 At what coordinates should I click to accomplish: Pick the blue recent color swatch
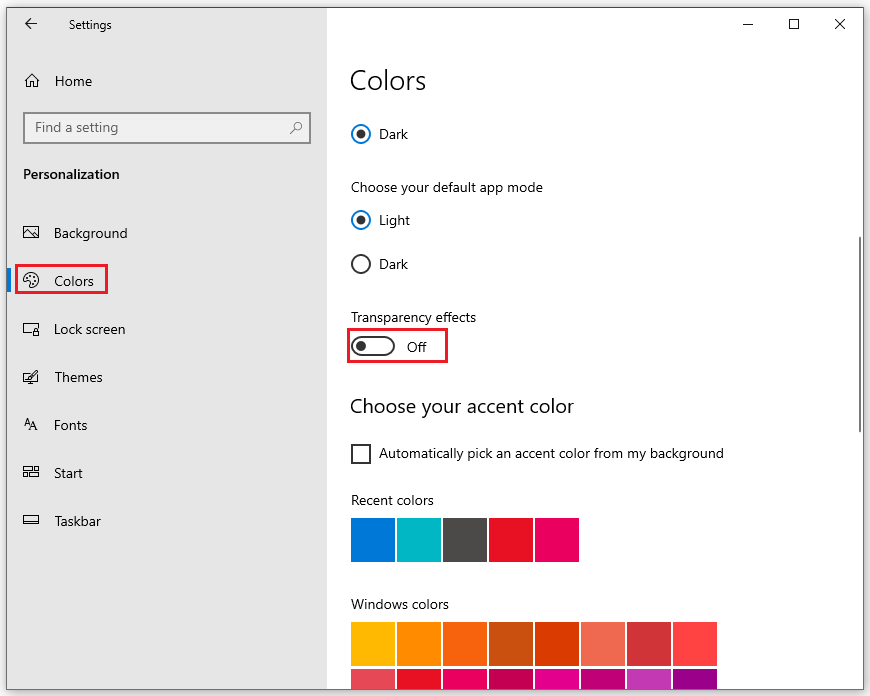[x=373, y=540]
